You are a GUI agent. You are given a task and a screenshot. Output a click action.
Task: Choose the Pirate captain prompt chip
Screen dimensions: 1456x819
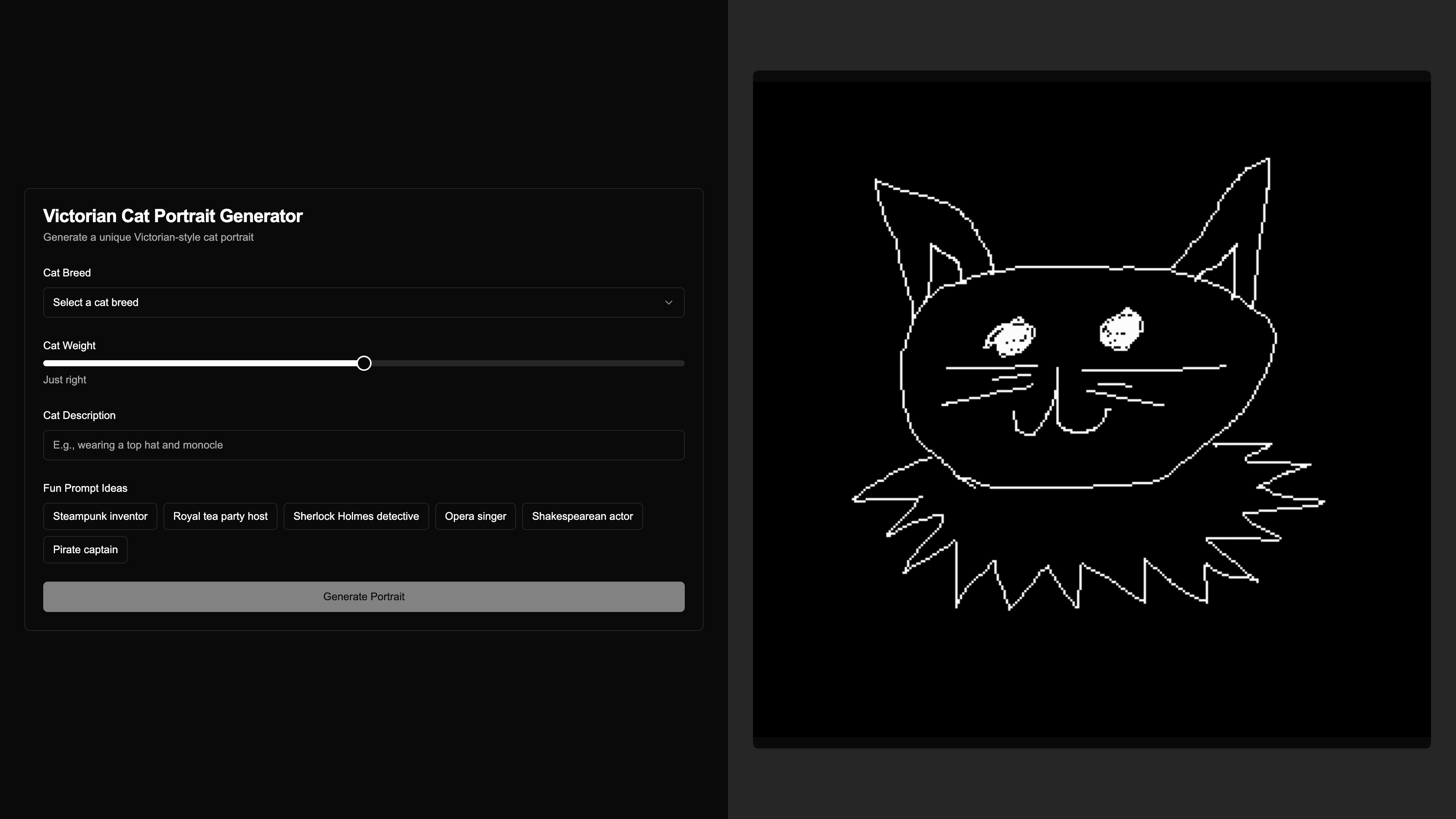click(x=85, y=549)
